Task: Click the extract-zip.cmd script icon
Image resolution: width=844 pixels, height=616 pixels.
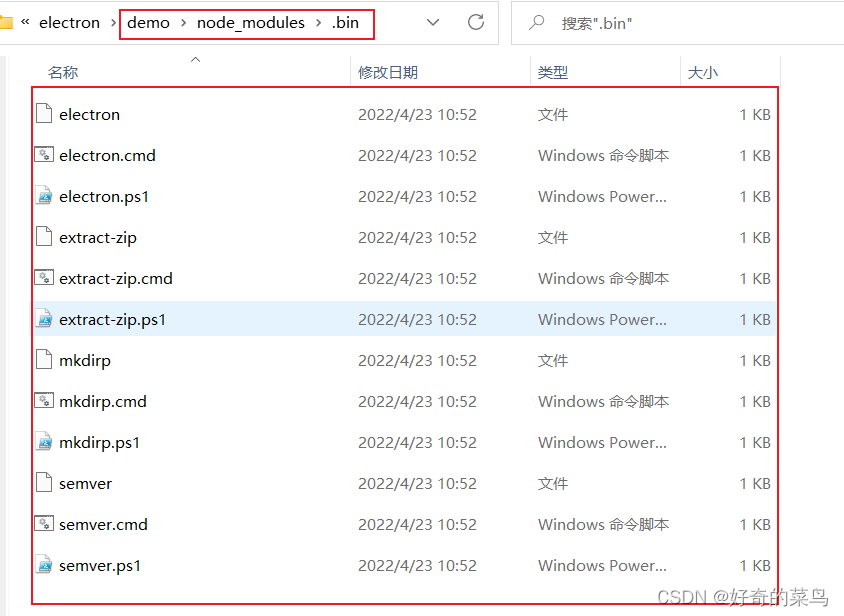Action: coord(44,278)
